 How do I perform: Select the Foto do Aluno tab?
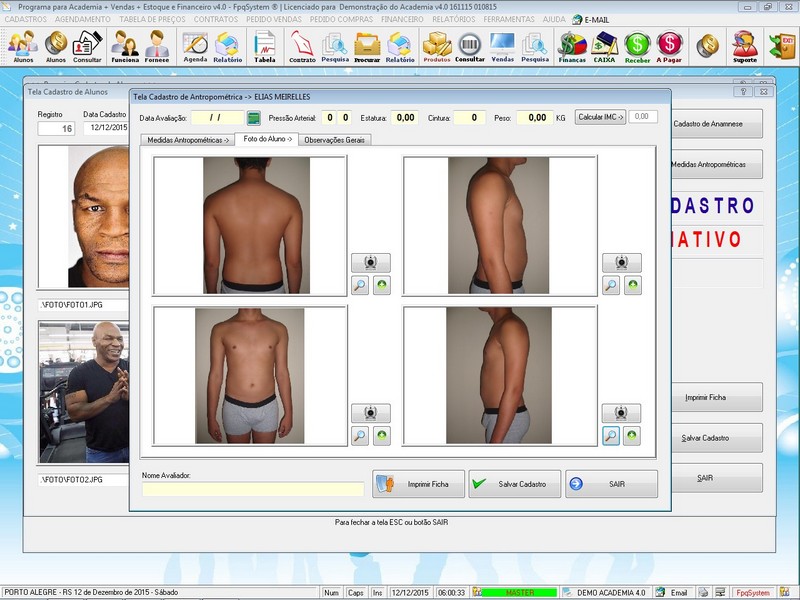pos(267,139)
